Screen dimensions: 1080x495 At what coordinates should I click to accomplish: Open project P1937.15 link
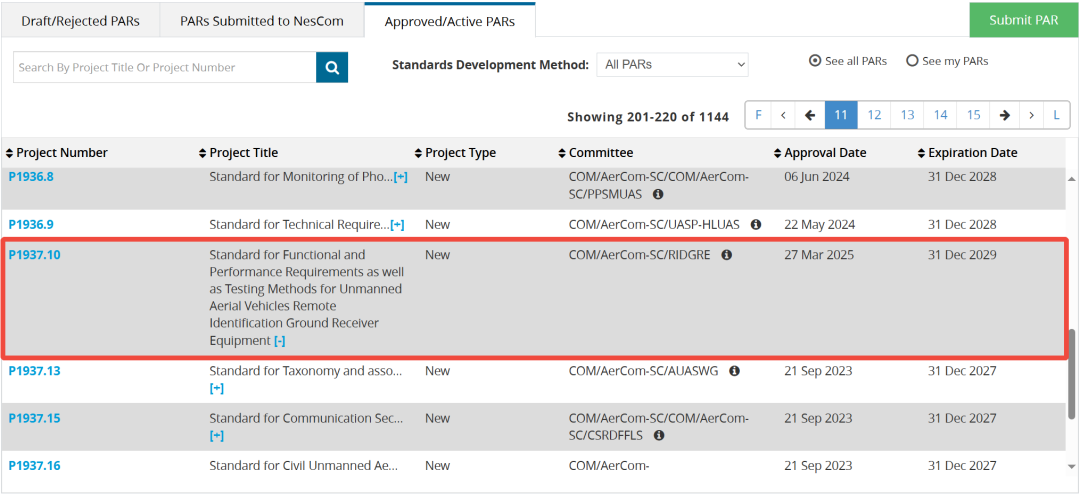34,418
